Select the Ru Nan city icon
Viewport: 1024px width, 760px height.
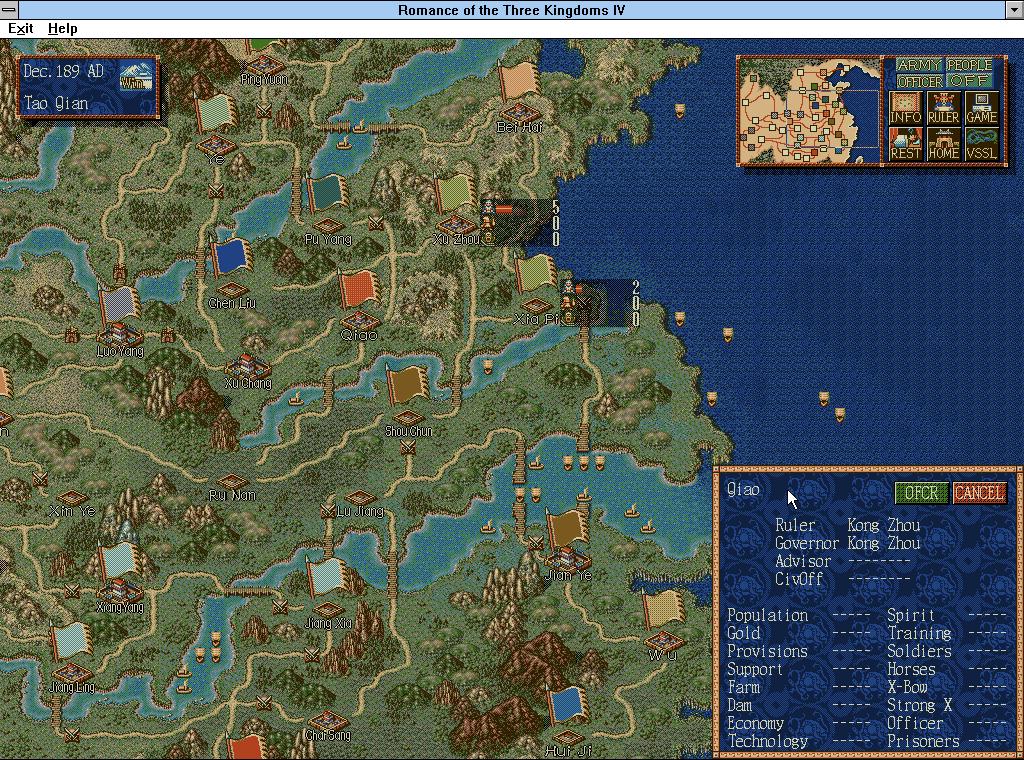[232, 482]
